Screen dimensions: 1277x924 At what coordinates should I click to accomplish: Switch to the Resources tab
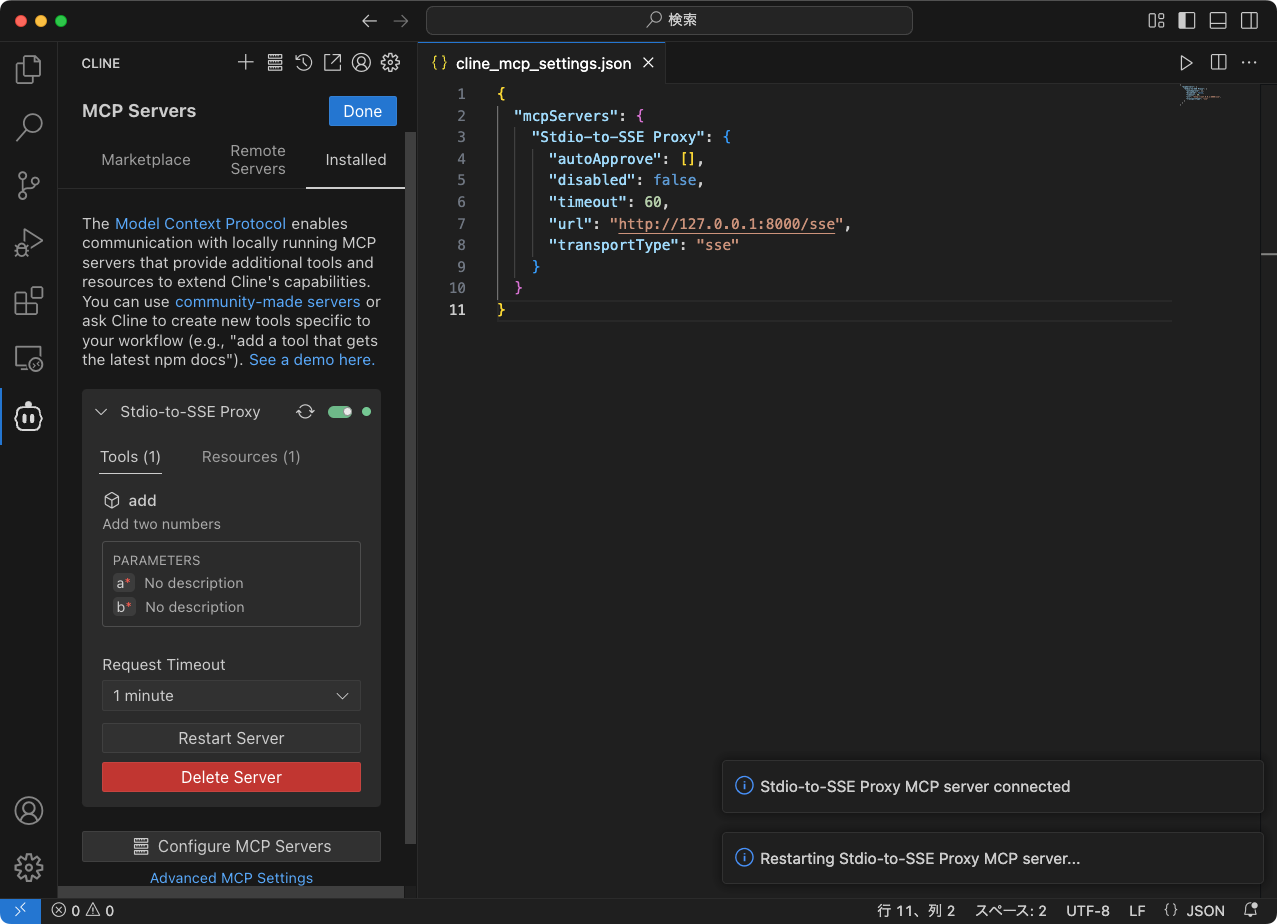(x=250, y=457)
